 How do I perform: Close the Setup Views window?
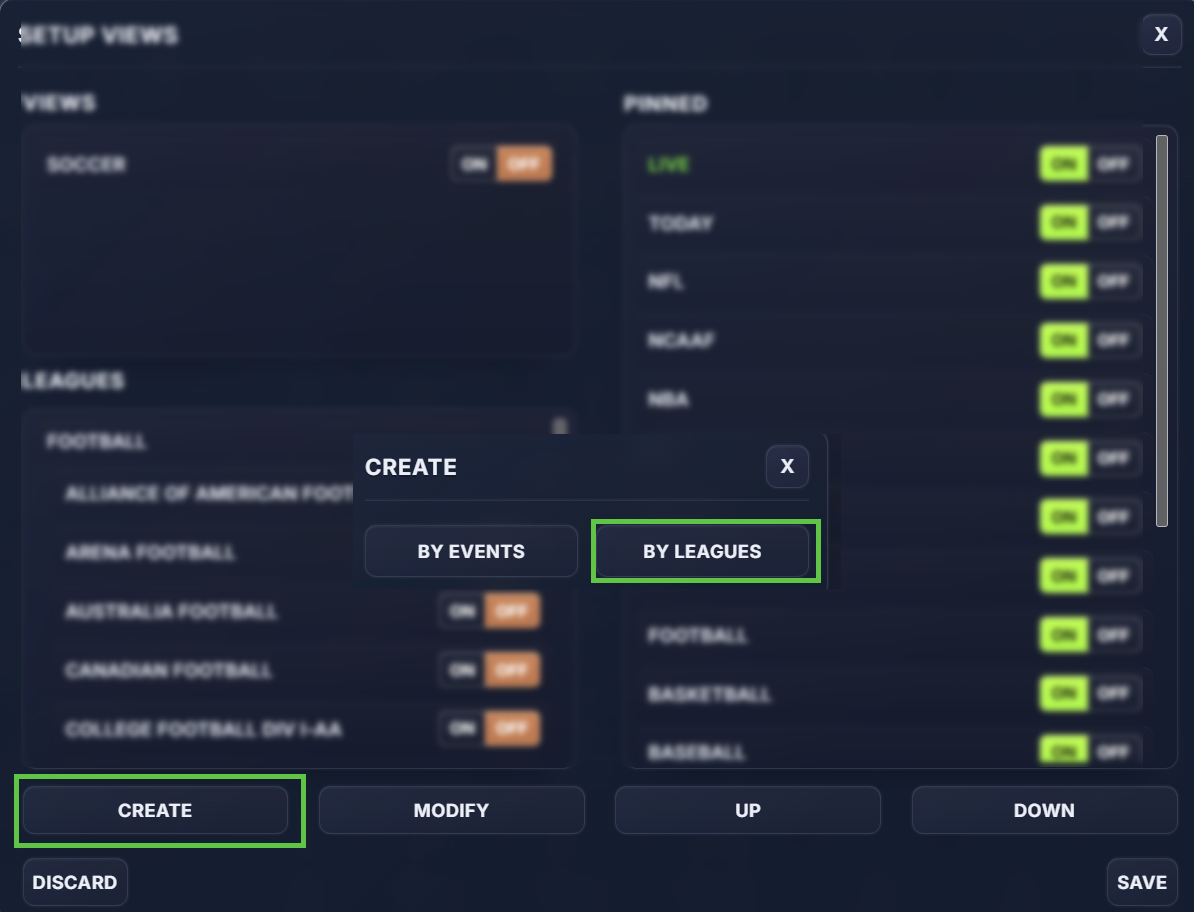pos(1160,34)
